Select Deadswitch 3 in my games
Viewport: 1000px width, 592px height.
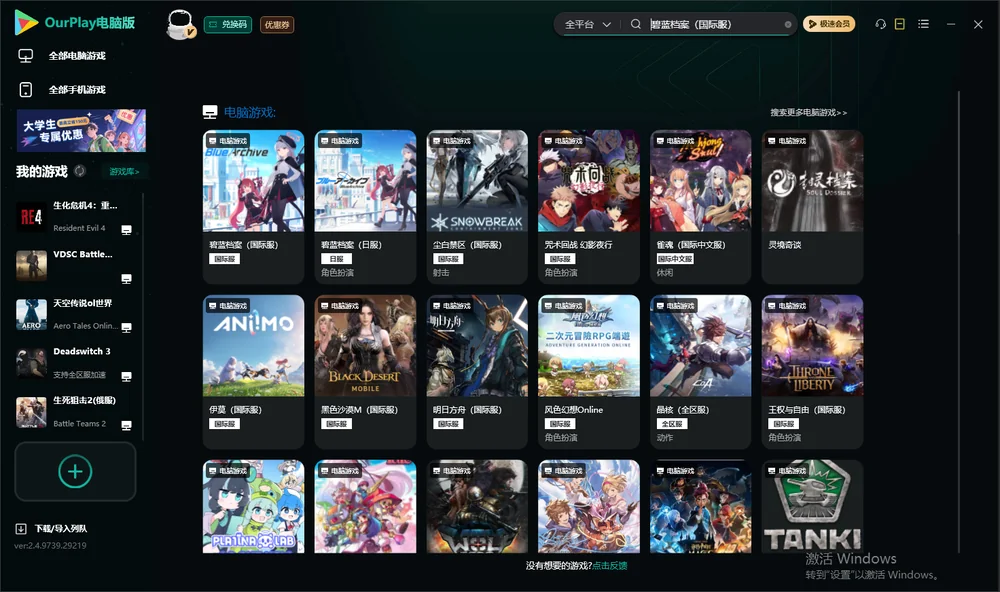click(x=75, y=363)
